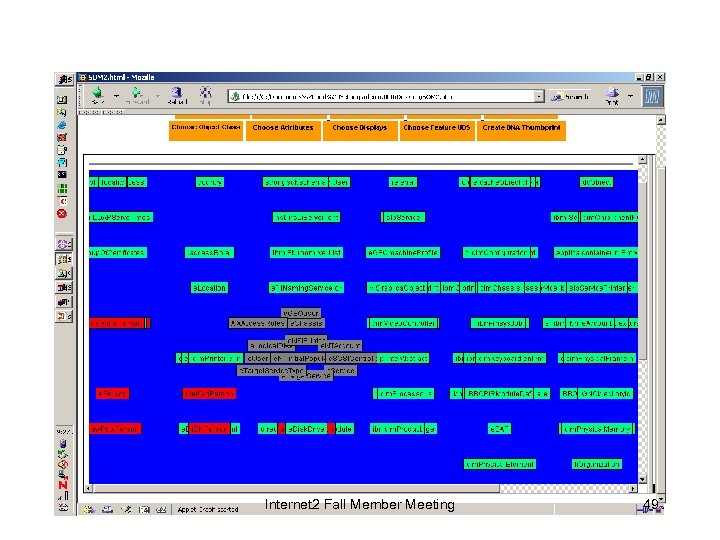Click the Mail icon in status bar
Screen dimensions: 720x540
[107, 509]
